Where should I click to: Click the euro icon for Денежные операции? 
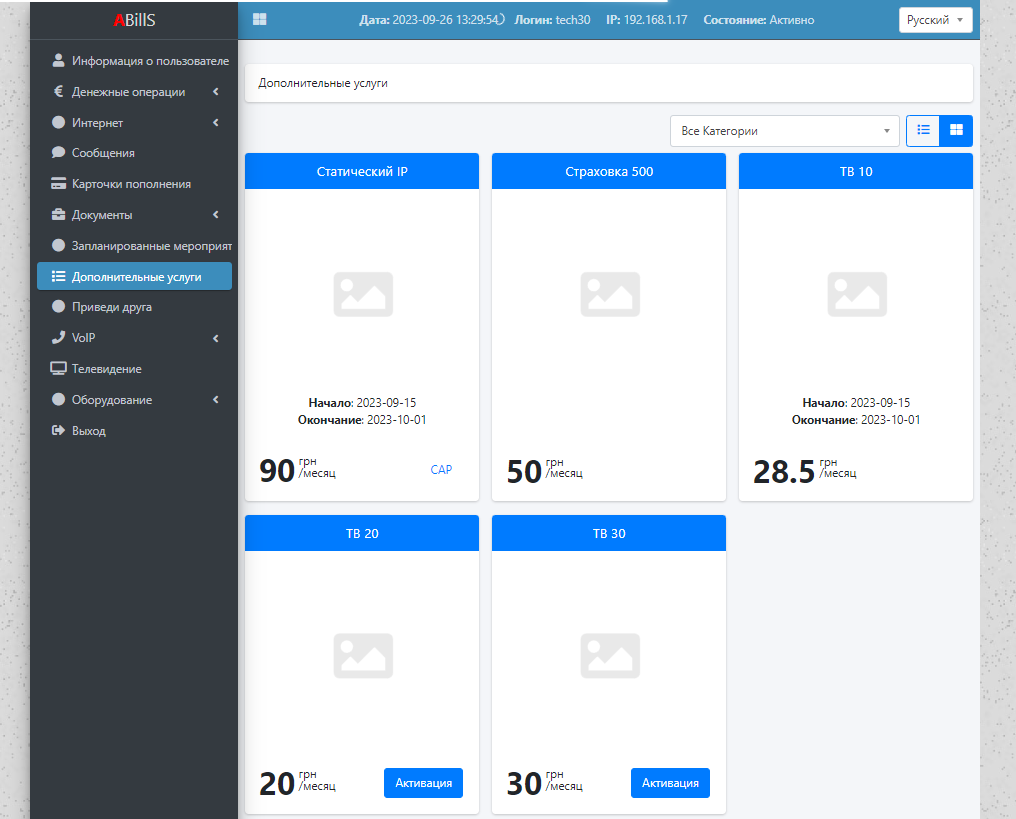coord(58,92)
